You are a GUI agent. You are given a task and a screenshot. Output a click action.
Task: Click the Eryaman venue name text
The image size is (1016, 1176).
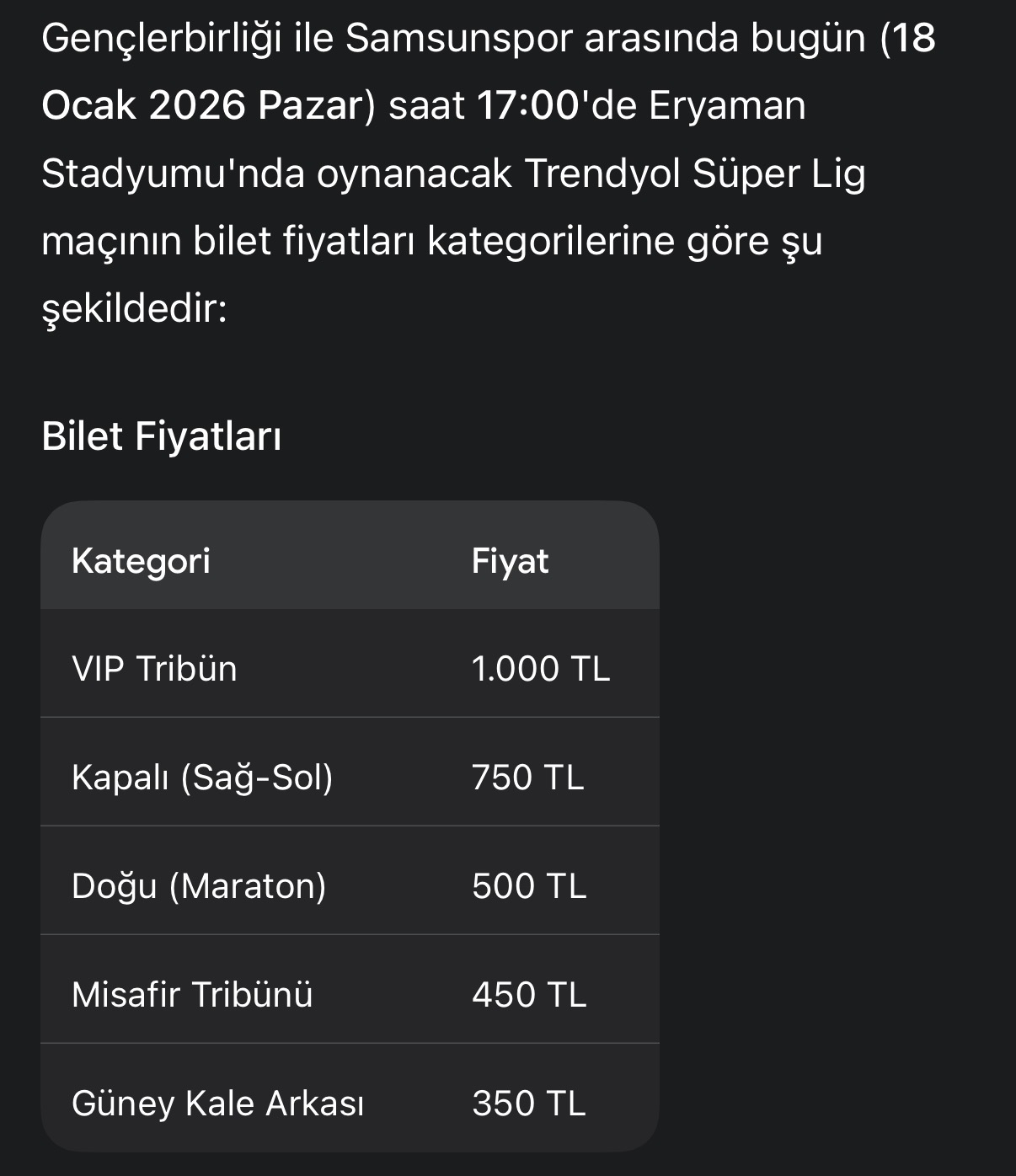726,106
